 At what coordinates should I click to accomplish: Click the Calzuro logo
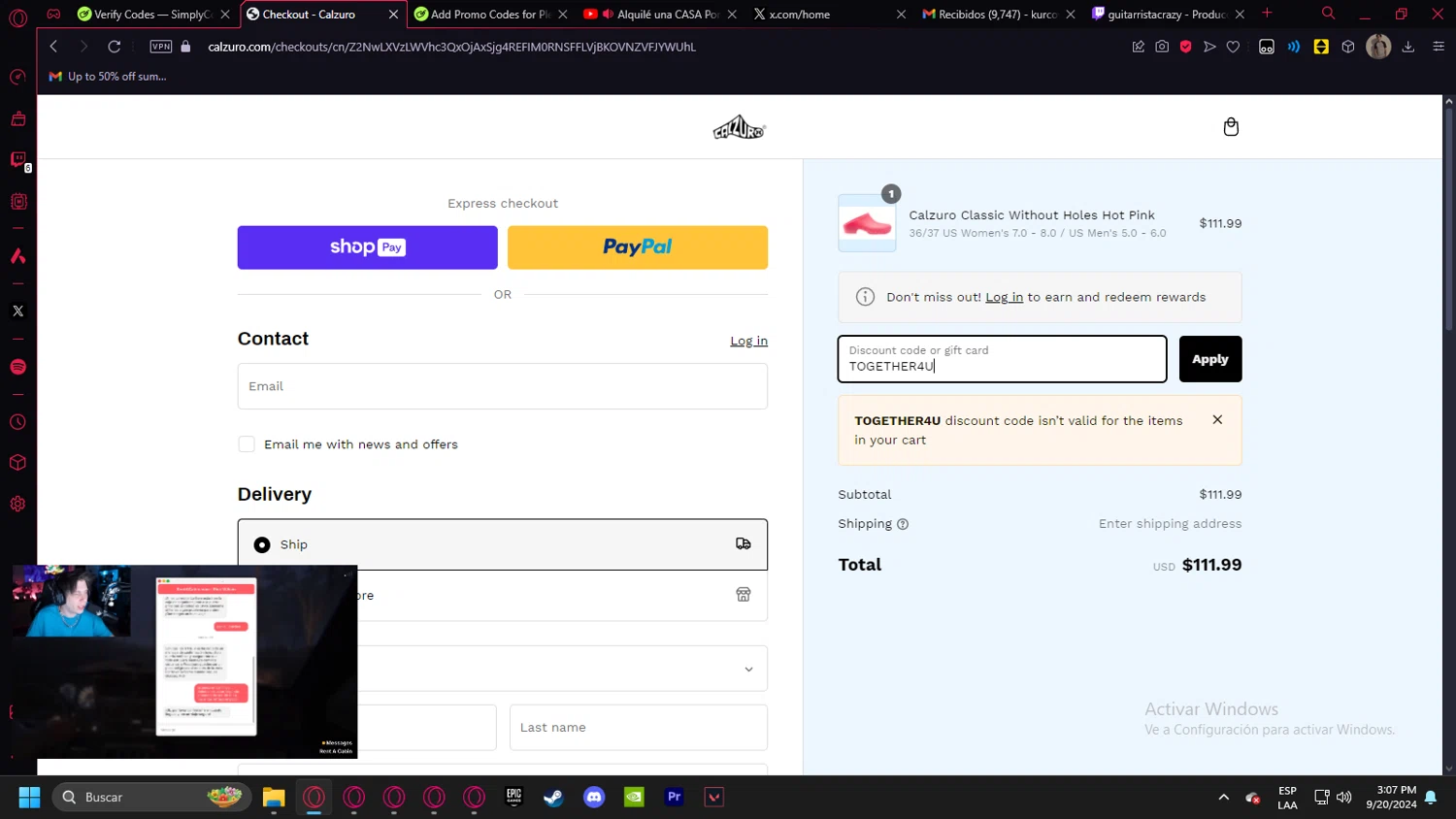[x=739, y=127]
